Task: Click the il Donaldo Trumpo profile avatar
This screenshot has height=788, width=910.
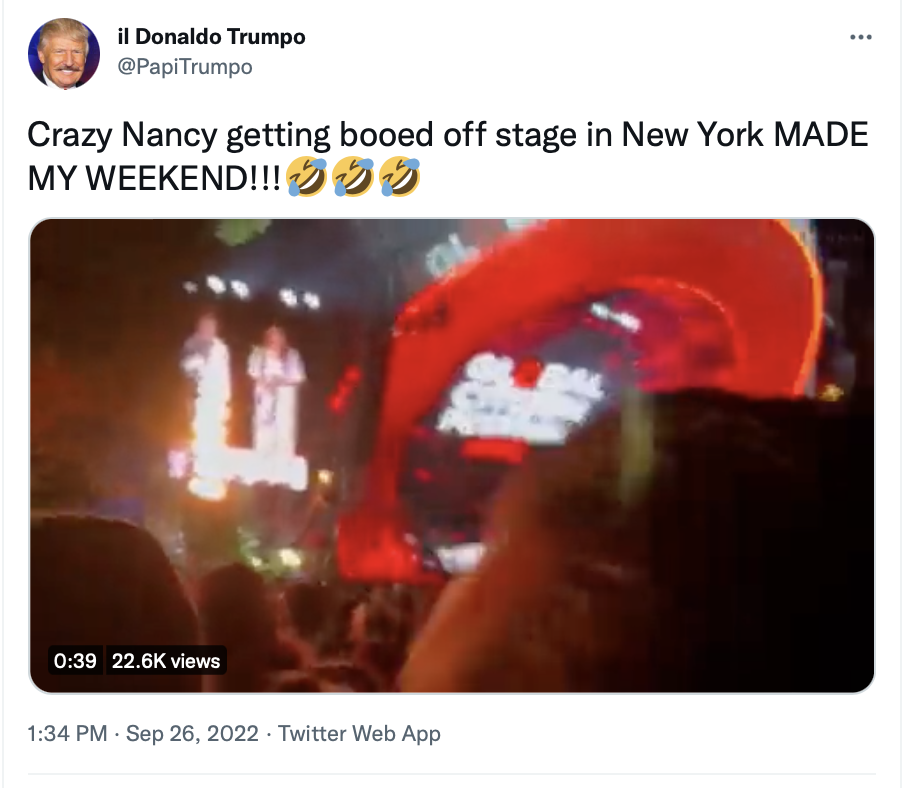Action: tap(64, 53)
